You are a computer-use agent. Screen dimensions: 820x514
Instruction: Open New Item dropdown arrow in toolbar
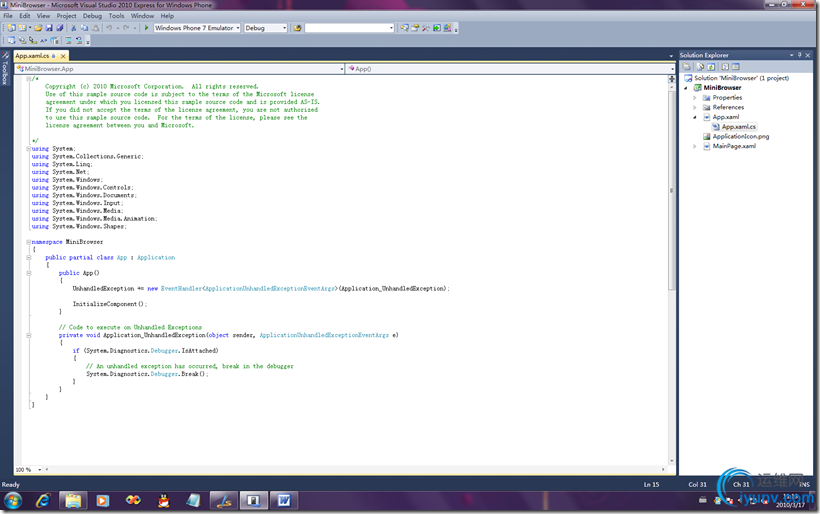pyautogui.click(x=30, y=28)
